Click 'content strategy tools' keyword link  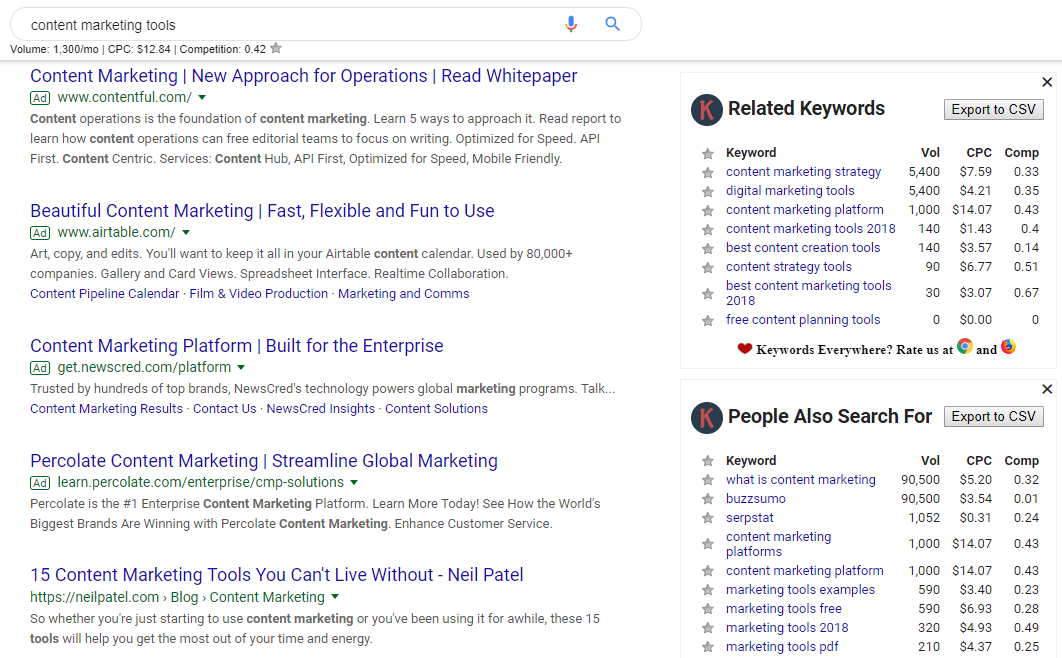pyautogui.click(x=789, y=267)
